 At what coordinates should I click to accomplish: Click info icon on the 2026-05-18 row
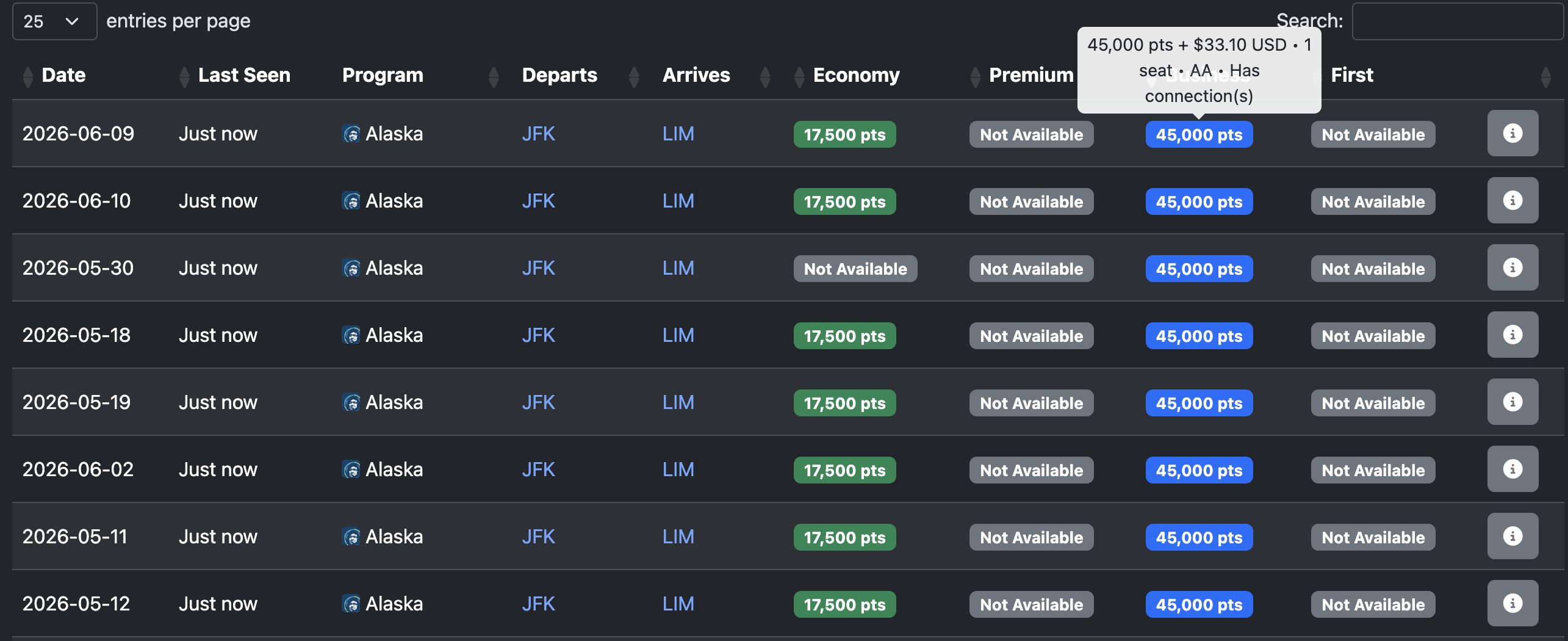1512,335
